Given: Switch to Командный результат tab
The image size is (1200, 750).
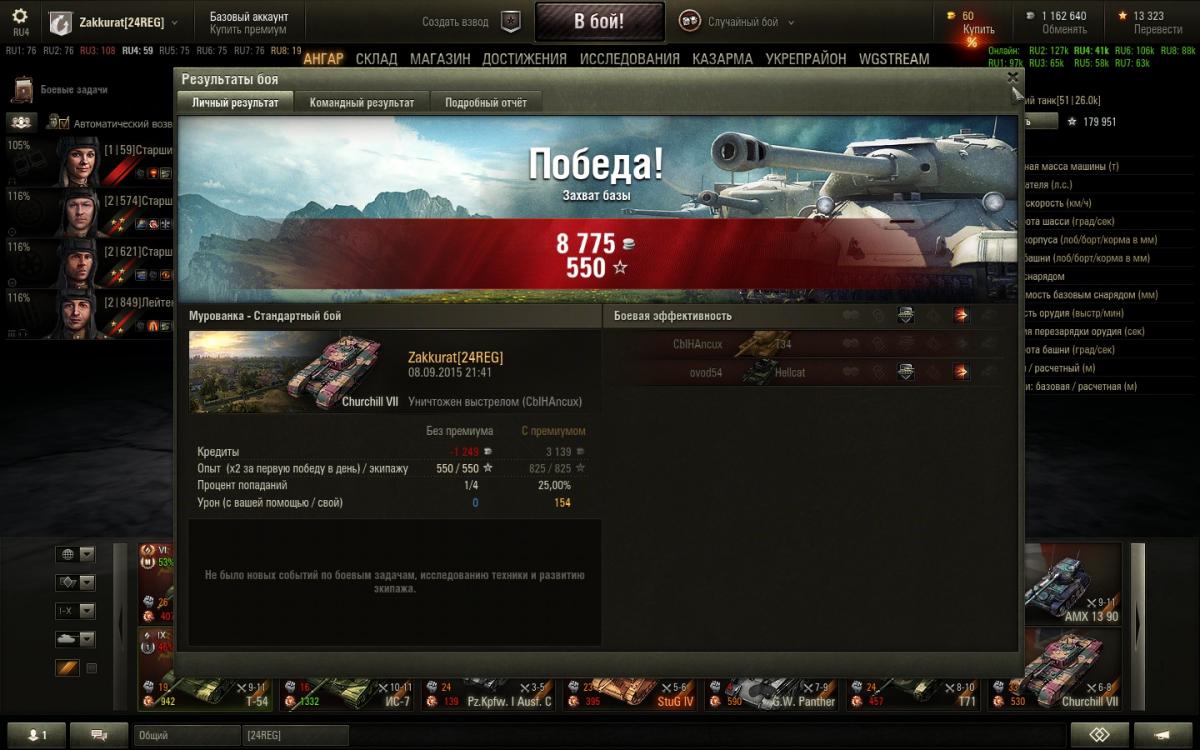Looking at the screenshot, I should 362,102.
